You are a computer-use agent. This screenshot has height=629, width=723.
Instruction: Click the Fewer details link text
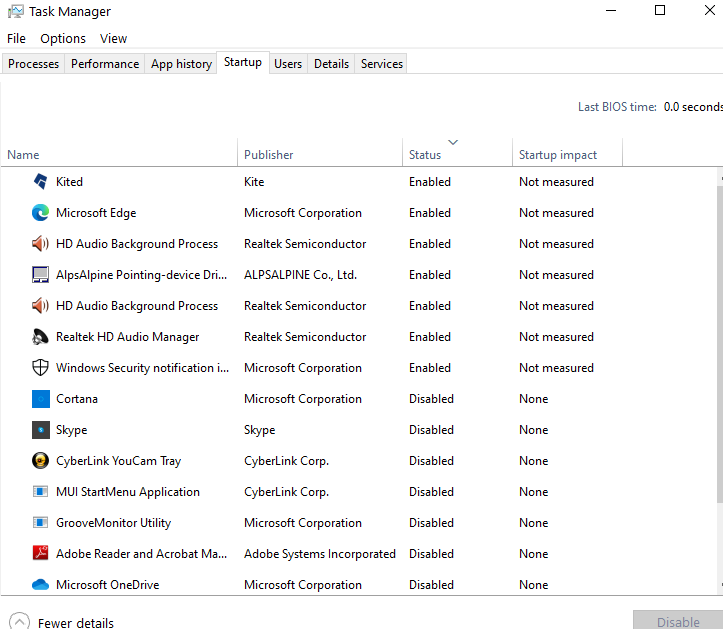click(x=76, y=623)
